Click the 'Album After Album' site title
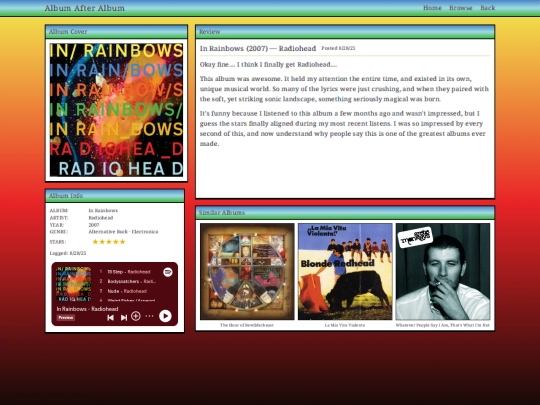Image resolution: width=540 pixels, height=405 pixels. (x=84, y=8)
